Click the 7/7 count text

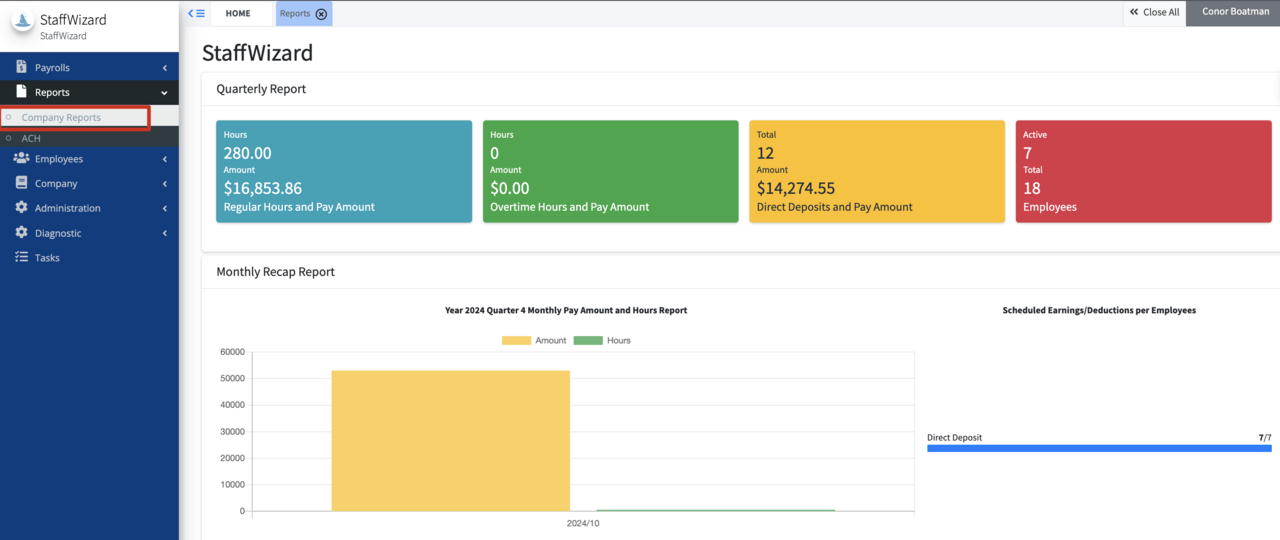tap(1265, 438)
